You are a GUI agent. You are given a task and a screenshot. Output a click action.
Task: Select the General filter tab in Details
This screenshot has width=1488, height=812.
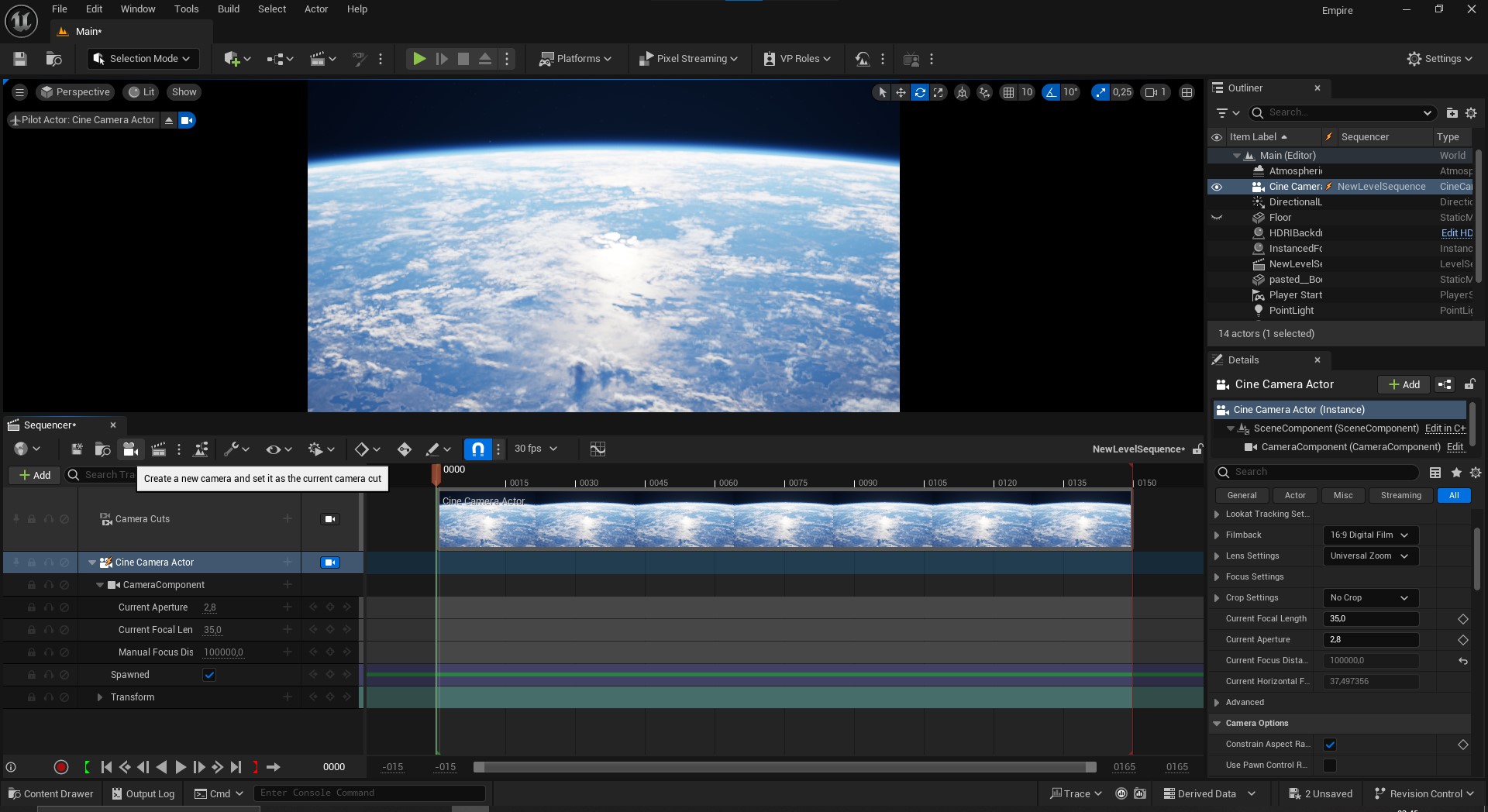click(1242, 496)
